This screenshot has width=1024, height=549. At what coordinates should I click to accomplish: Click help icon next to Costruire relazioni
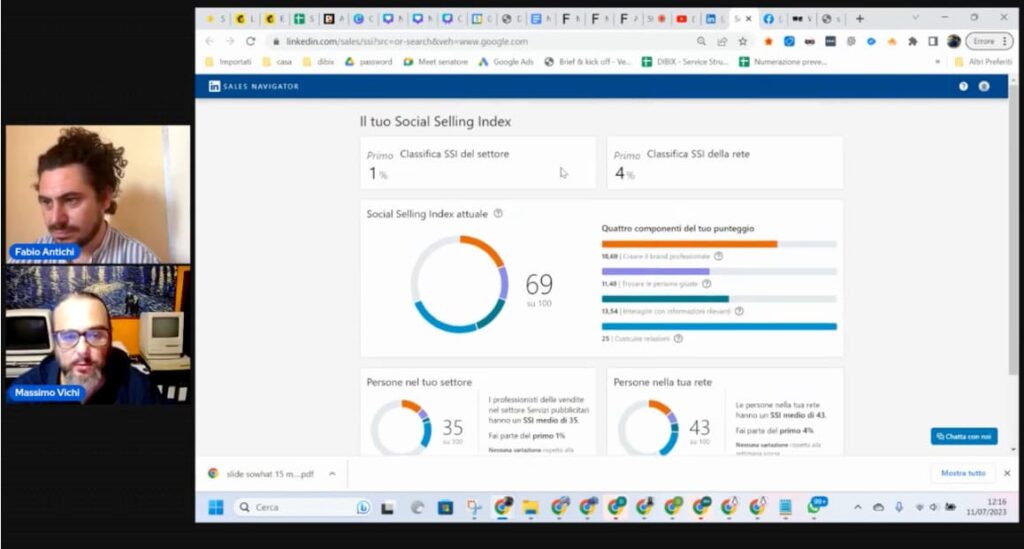(679, 339)
